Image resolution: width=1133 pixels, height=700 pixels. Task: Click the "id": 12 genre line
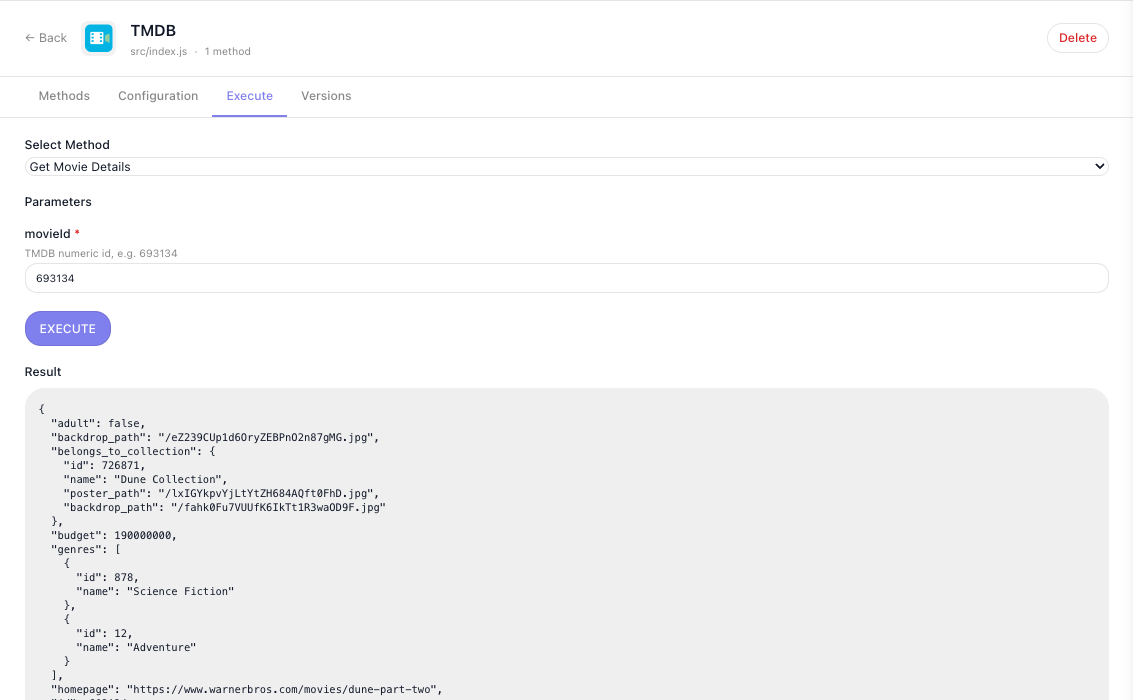(104, 634)
